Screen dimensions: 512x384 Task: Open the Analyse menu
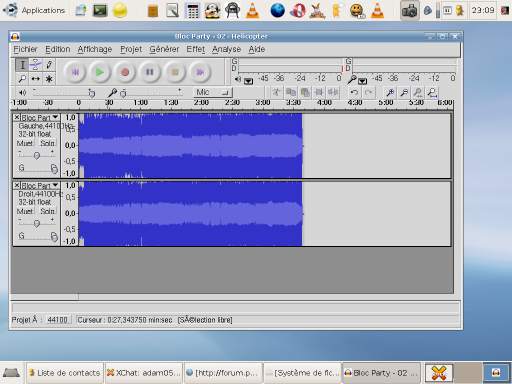[x=226, y=49]
